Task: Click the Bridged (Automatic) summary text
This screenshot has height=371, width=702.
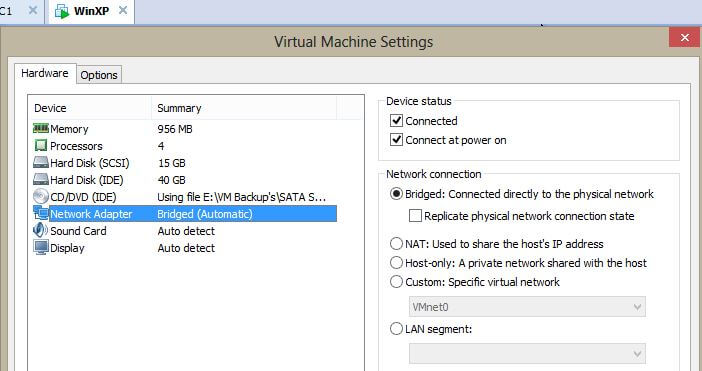Action: click(205, 214)
